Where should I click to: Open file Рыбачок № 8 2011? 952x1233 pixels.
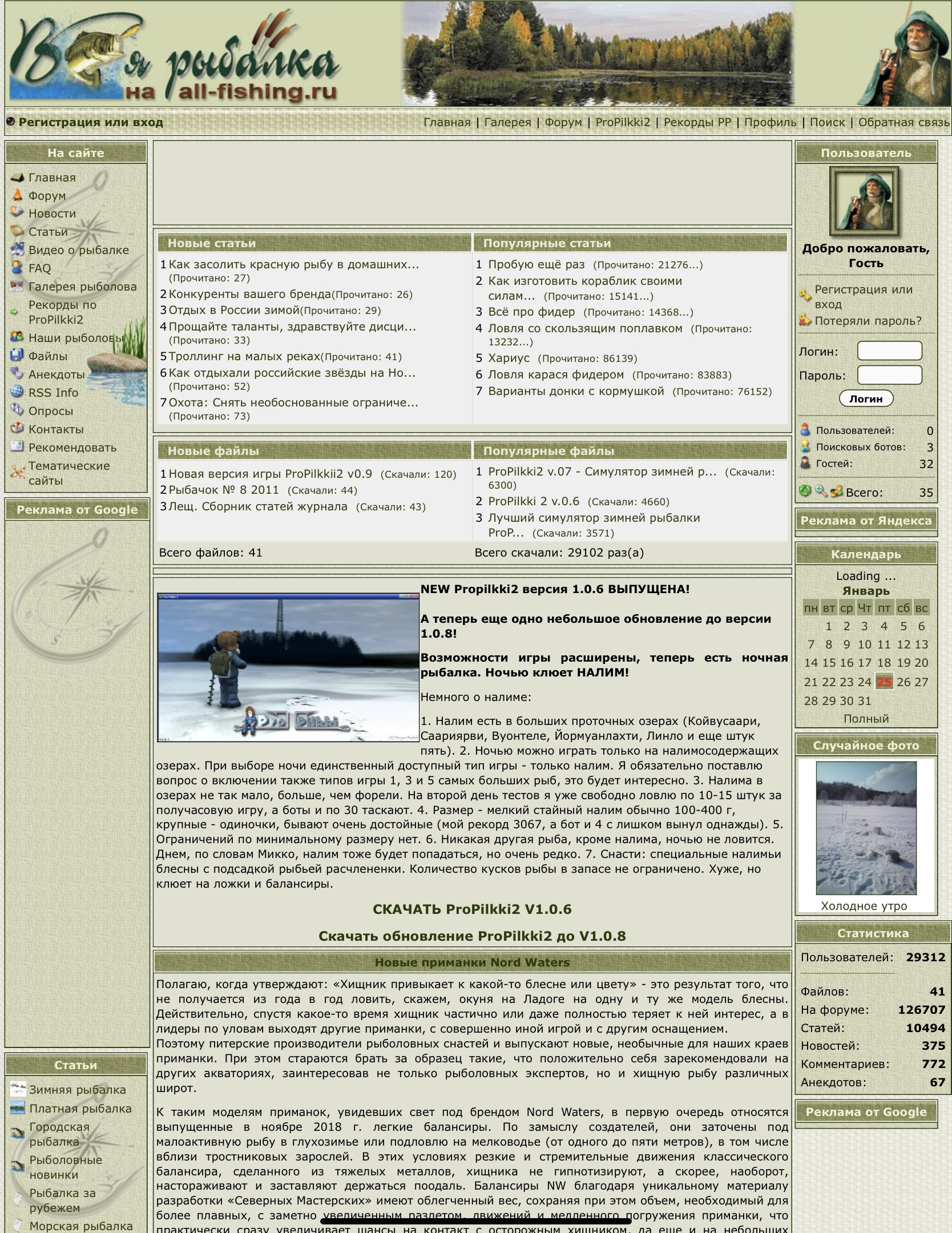224,490
